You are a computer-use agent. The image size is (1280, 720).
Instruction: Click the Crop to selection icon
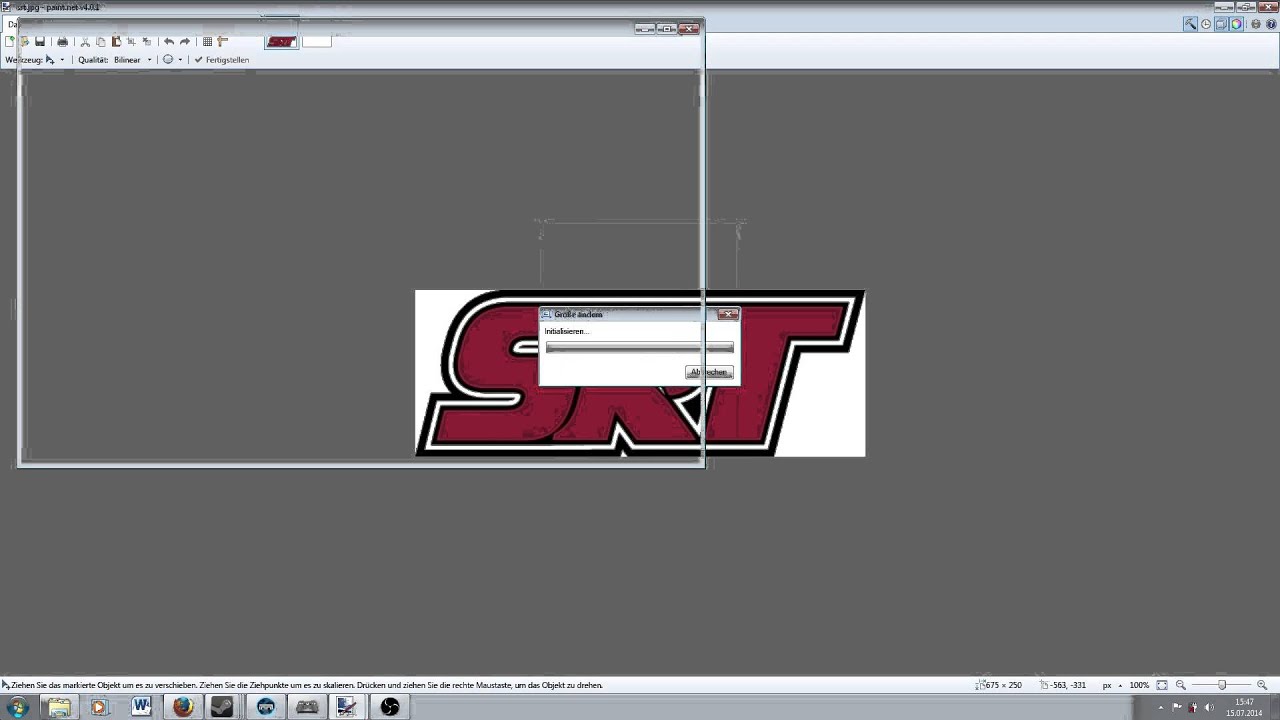pos(131,42)
